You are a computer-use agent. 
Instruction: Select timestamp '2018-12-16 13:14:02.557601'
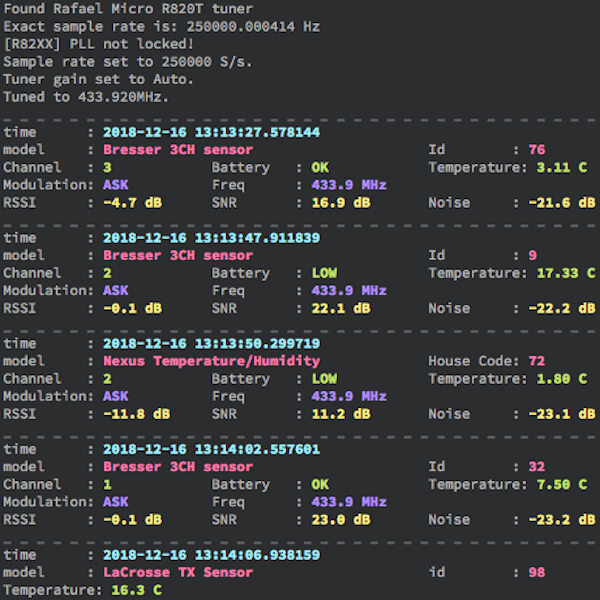tap(212, 449)
